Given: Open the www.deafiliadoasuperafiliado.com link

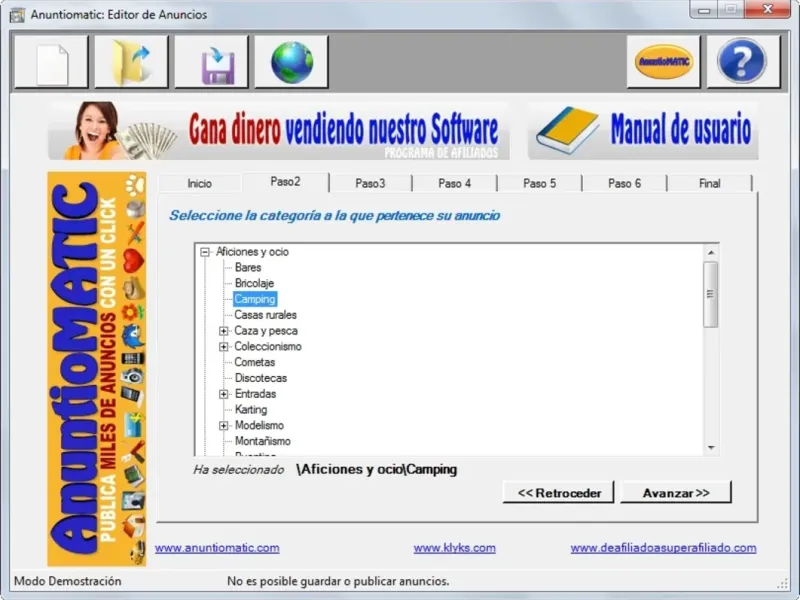Looking at the screenshot, I should pos(663,548).
